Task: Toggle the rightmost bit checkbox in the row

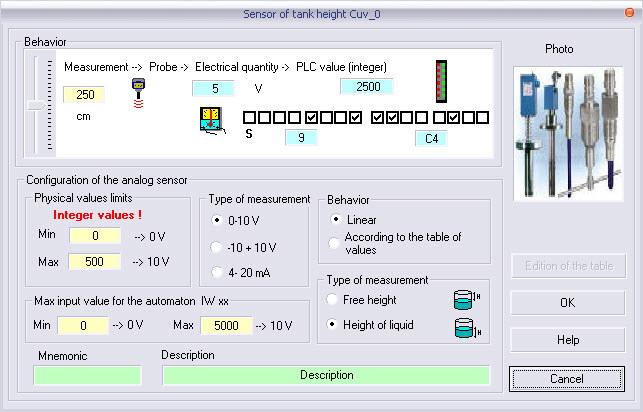Action: [x=481, y=118]
